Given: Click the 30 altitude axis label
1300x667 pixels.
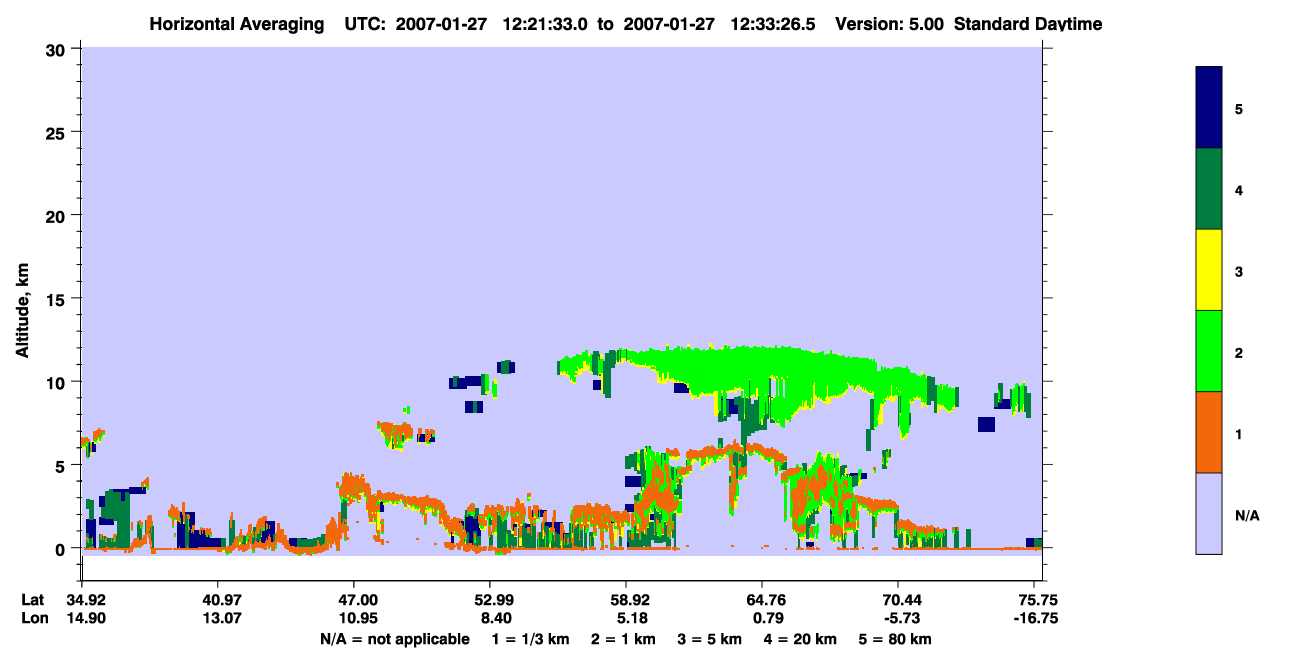Looking at the screenshot, I should pyautogui.click(x=58, y=49).
